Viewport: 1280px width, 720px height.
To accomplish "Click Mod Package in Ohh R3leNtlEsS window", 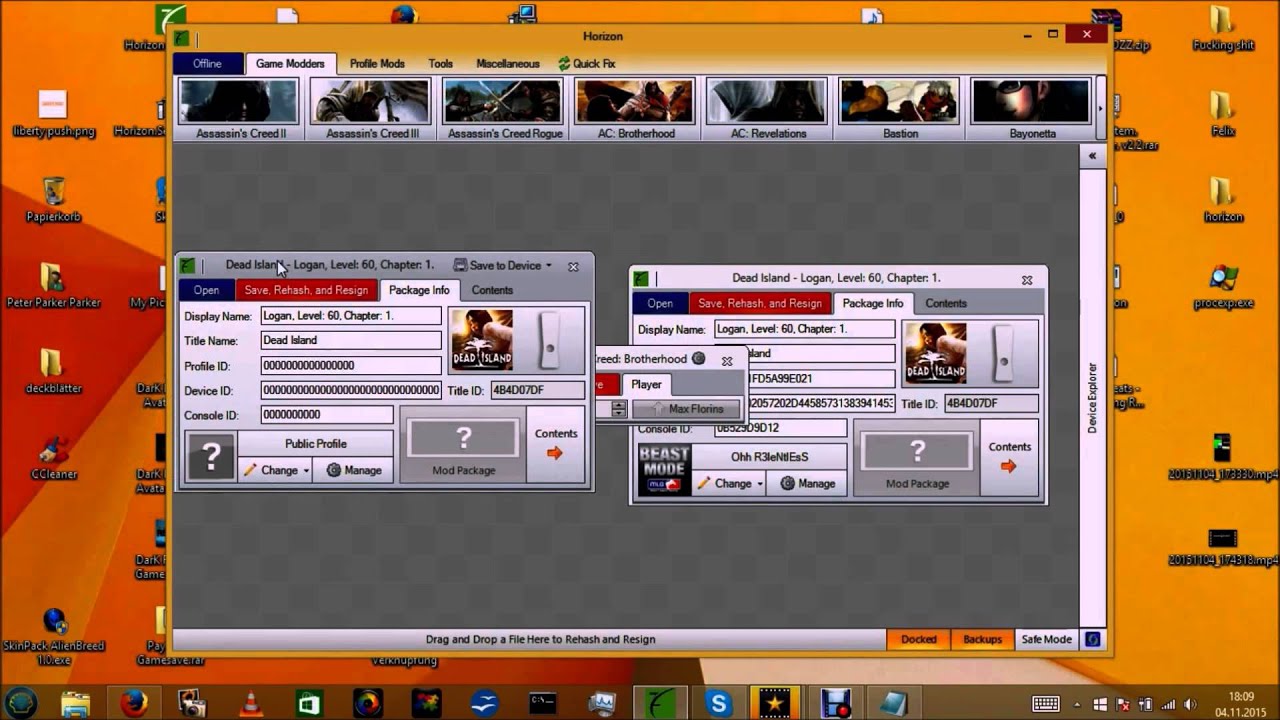I will pos(917,459).
